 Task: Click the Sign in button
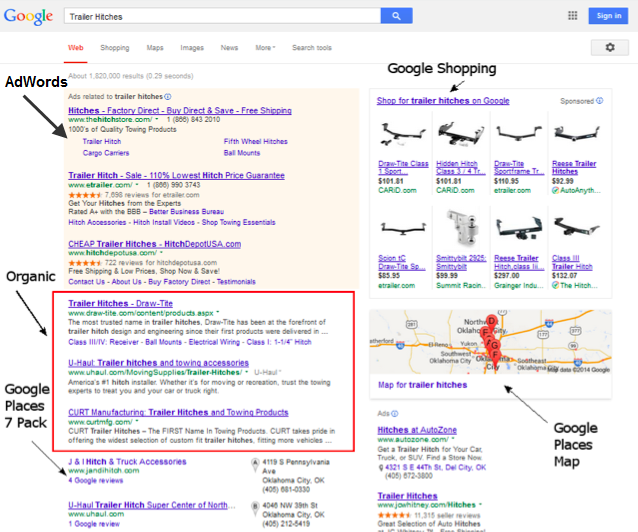(609, 16)
